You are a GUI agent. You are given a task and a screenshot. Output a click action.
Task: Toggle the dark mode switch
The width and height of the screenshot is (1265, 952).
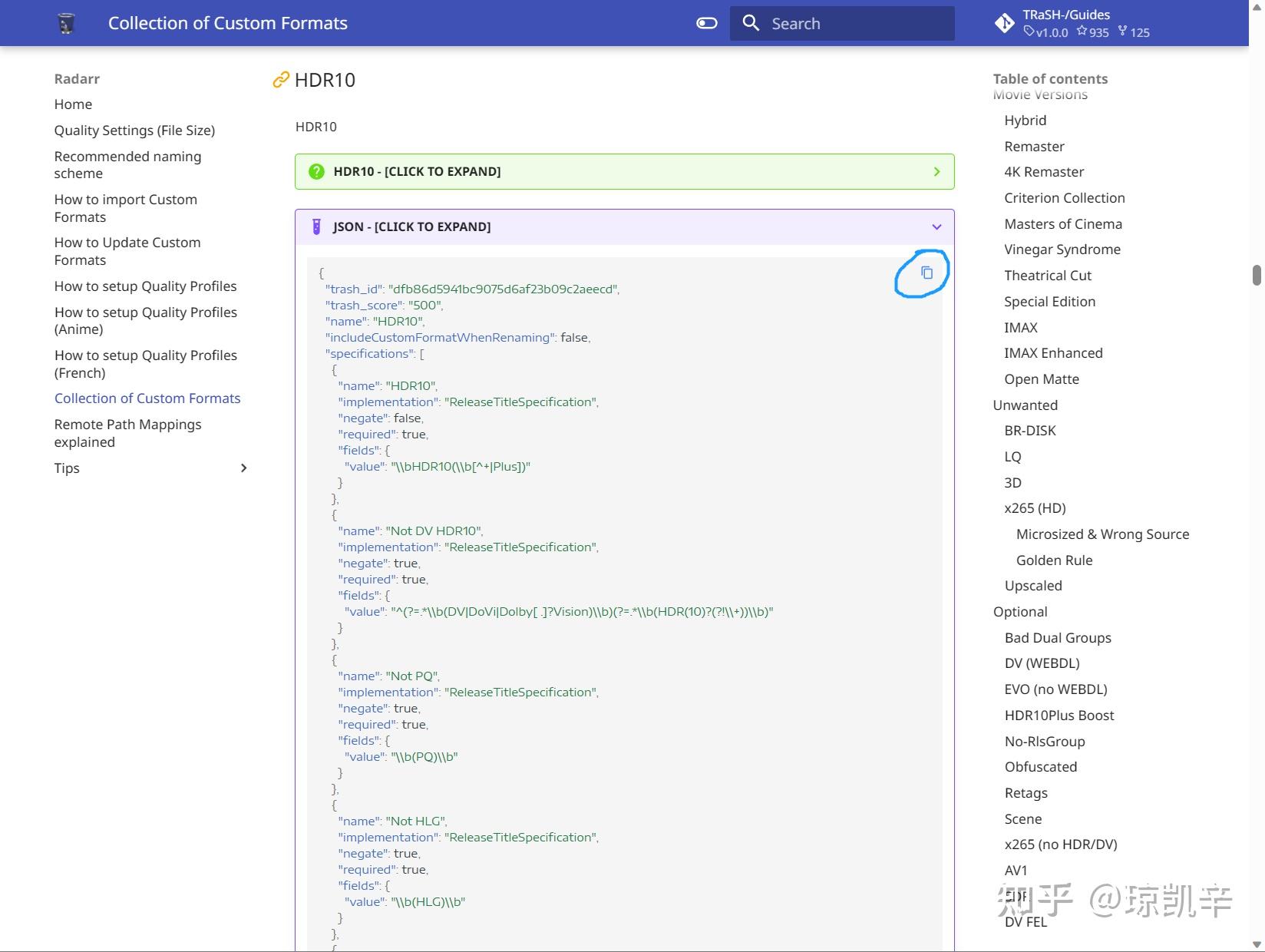(705, 23)
